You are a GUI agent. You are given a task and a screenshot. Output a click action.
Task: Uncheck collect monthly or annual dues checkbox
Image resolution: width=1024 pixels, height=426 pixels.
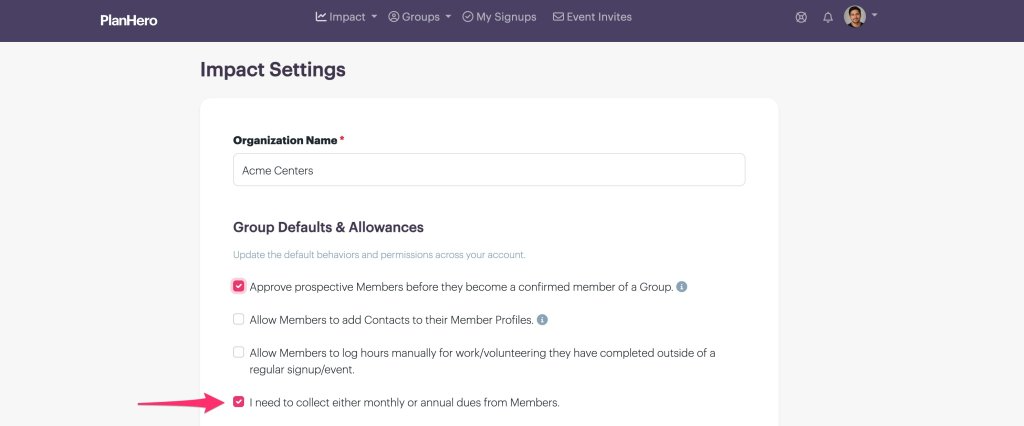coord(238,402)
